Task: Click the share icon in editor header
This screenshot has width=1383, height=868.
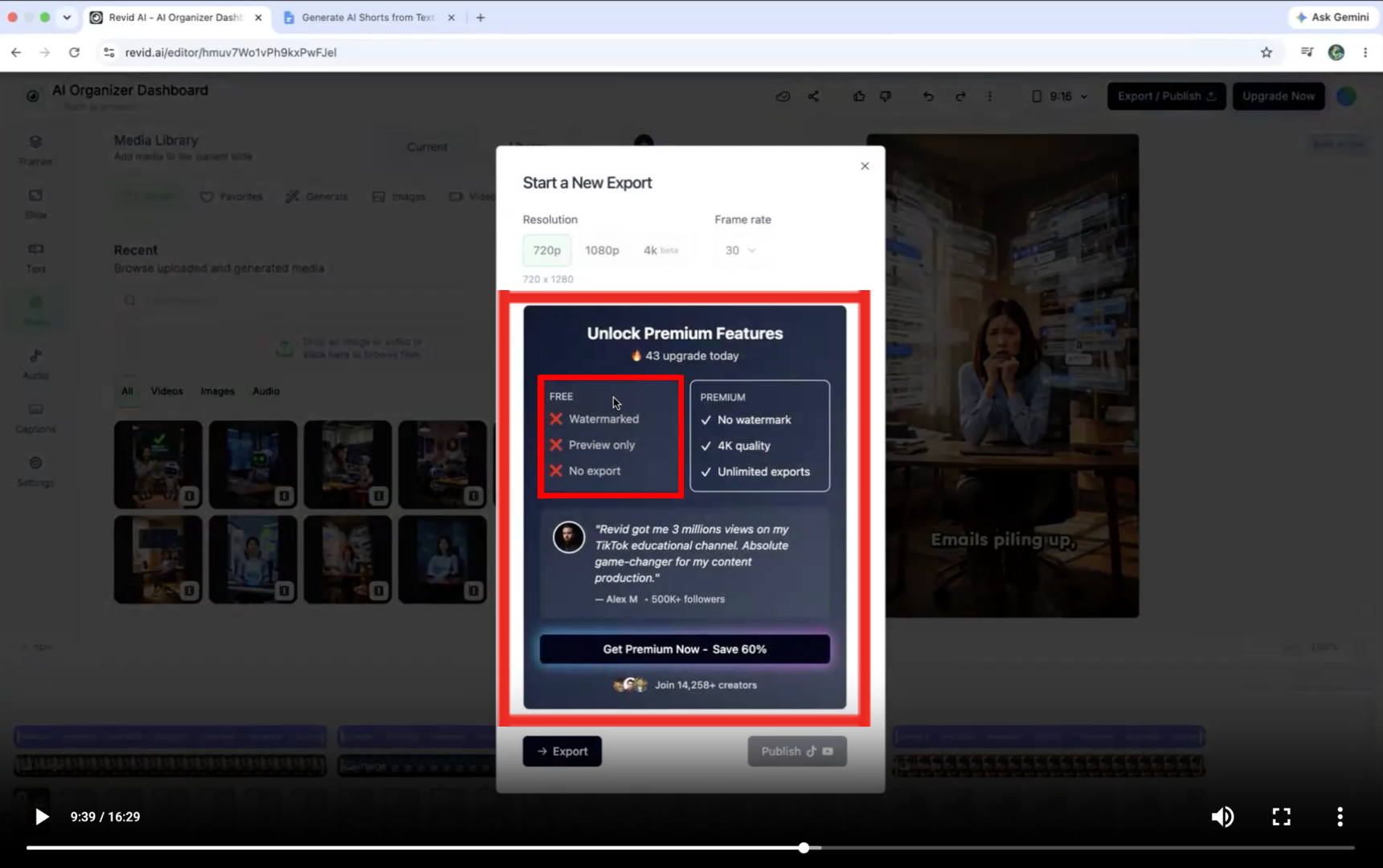Action: pyautogui.click(x=813, y=96)
